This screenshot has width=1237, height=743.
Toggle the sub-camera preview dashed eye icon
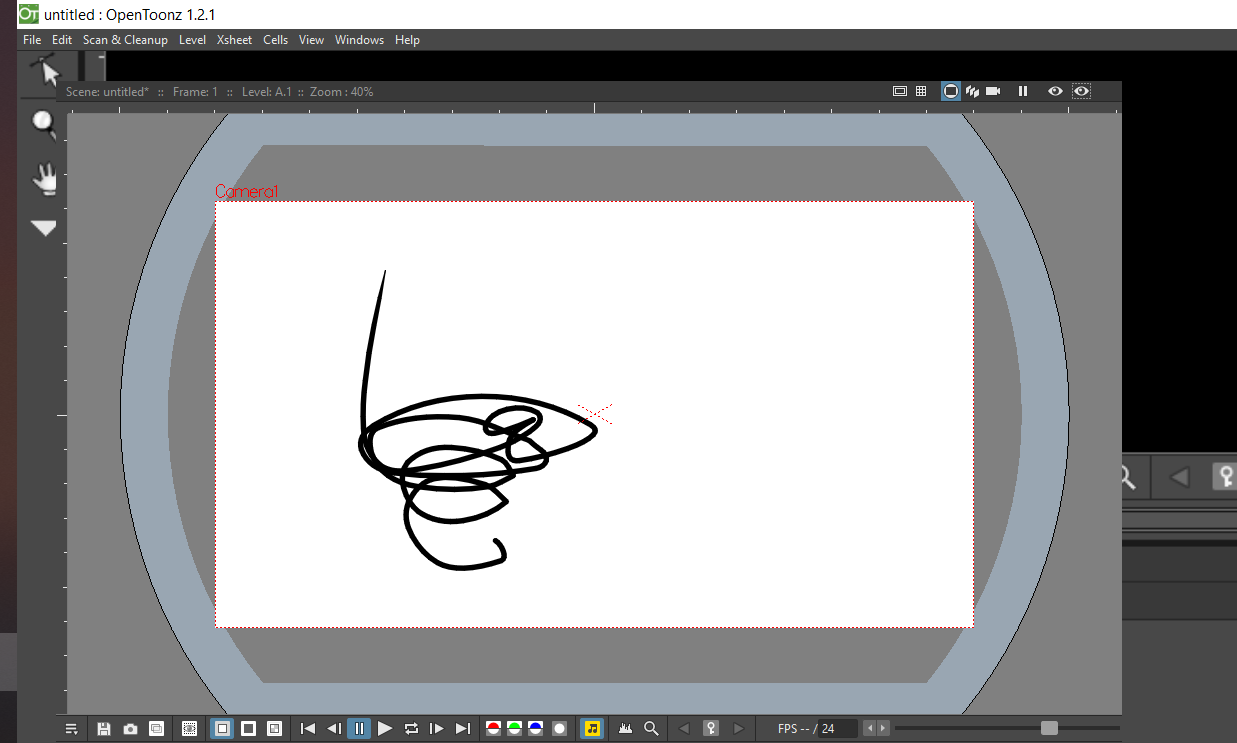click(x=1081, y=91)
